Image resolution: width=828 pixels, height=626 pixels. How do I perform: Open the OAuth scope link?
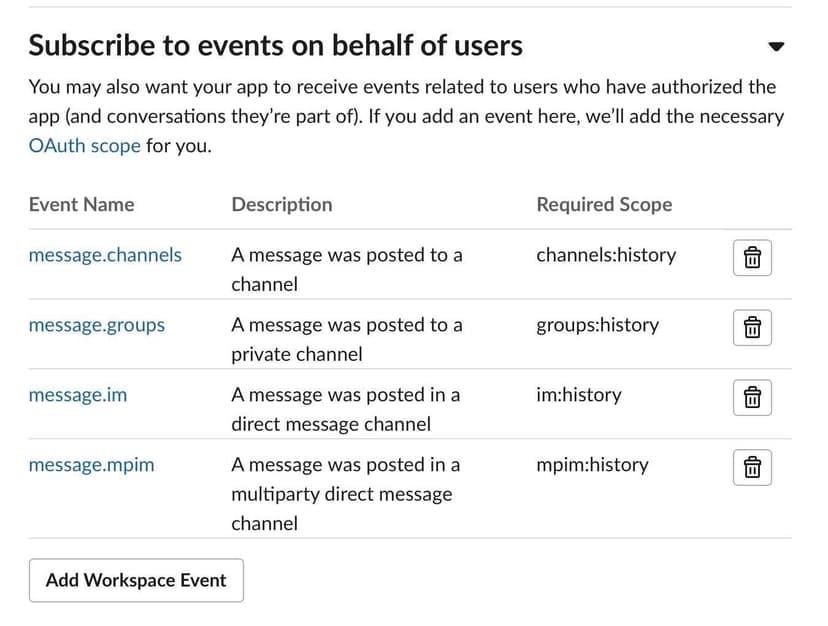[x=84, y=146]
